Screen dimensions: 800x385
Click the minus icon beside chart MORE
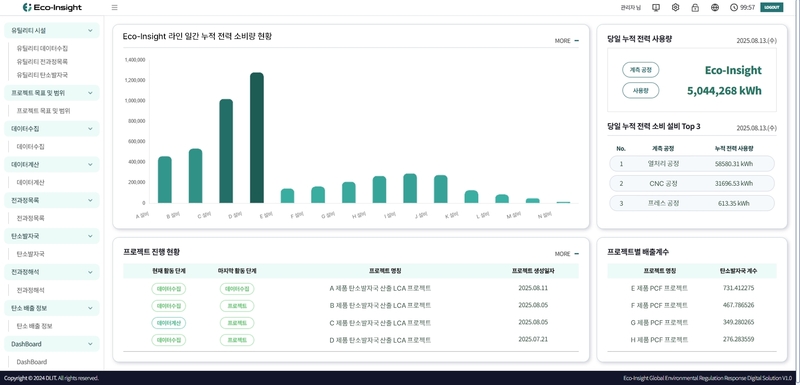(x=577, y=41)
